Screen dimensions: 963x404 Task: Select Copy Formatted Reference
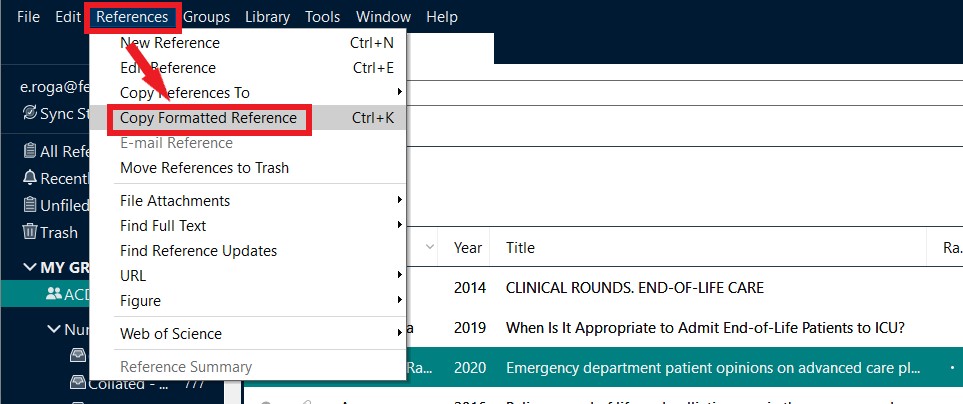(248, 118)
